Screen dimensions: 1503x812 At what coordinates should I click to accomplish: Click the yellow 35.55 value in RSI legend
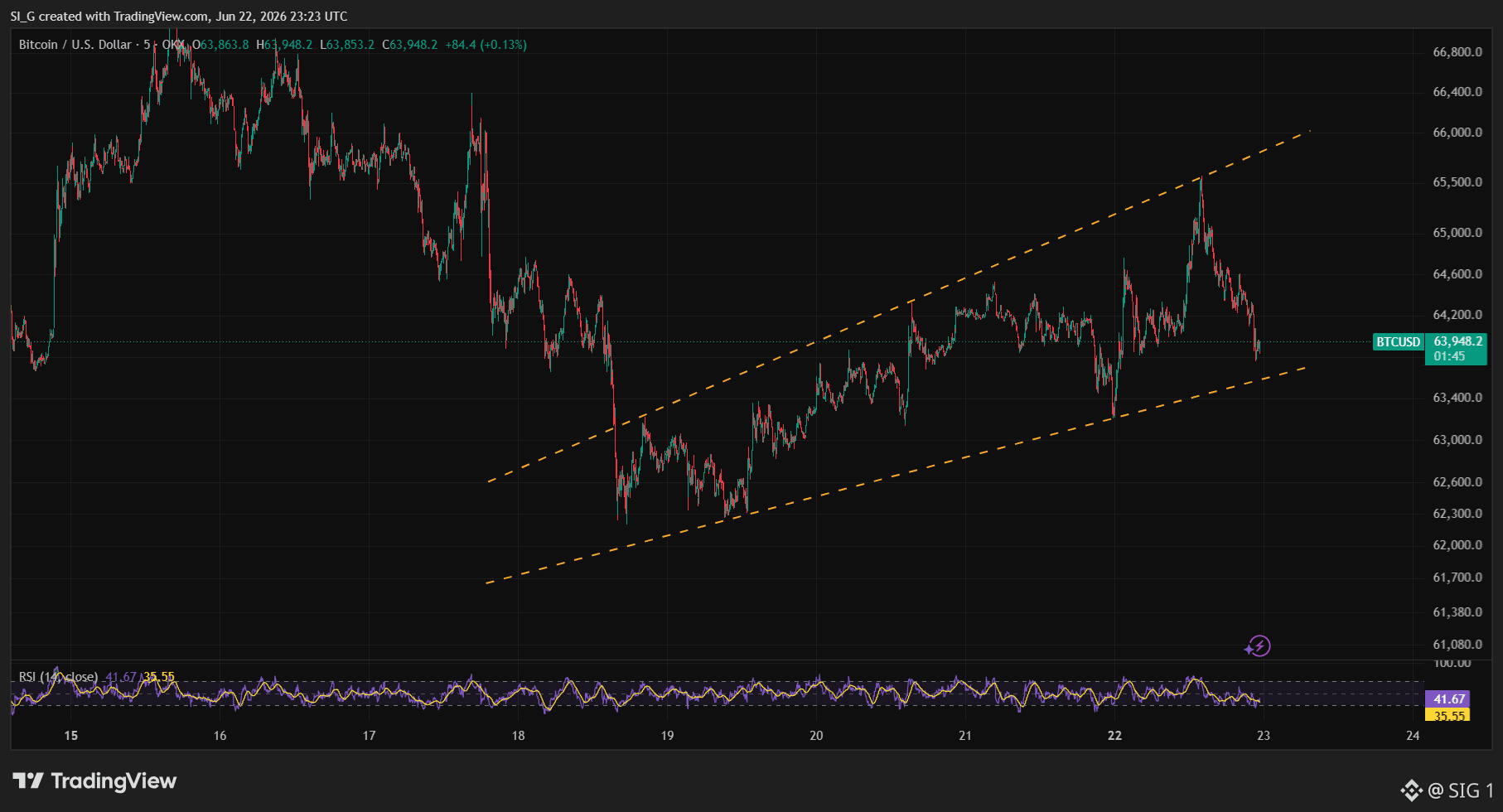tap(159, 677)
